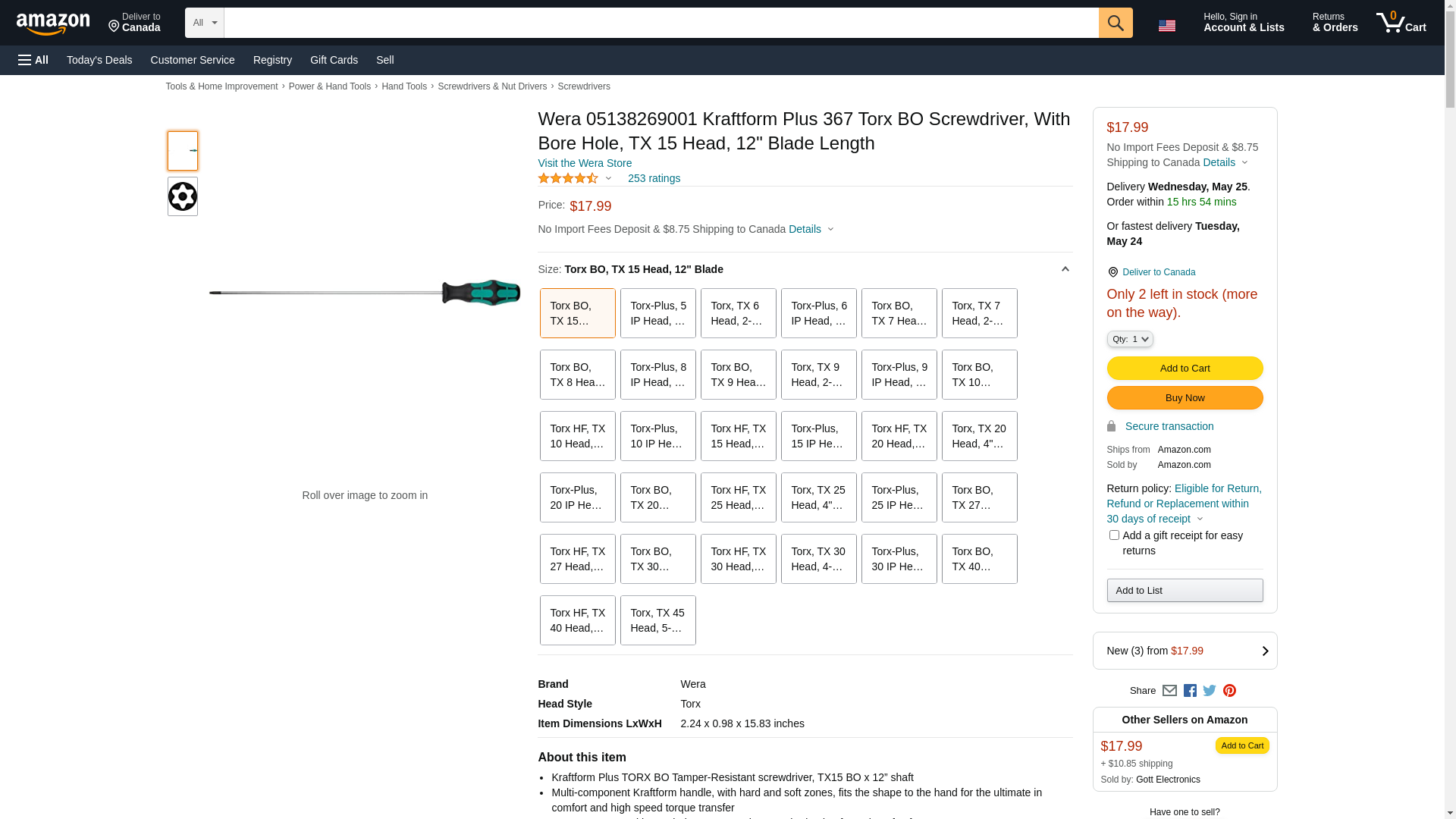Share the product on Pinterest
This screenshot has width=1456, height=819.
1229,691
